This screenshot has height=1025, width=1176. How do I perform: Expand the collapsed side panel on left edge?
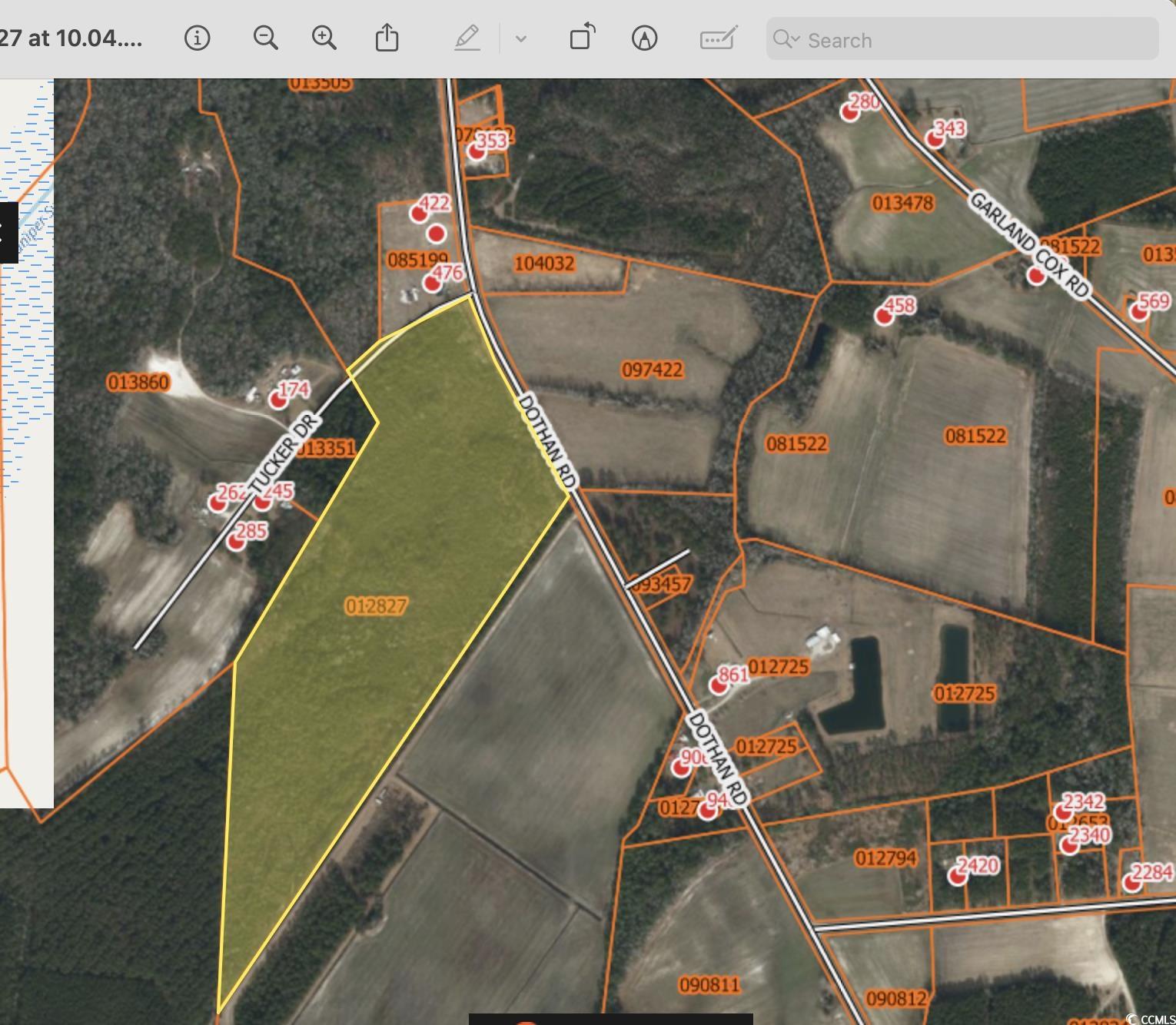[8, 232]
